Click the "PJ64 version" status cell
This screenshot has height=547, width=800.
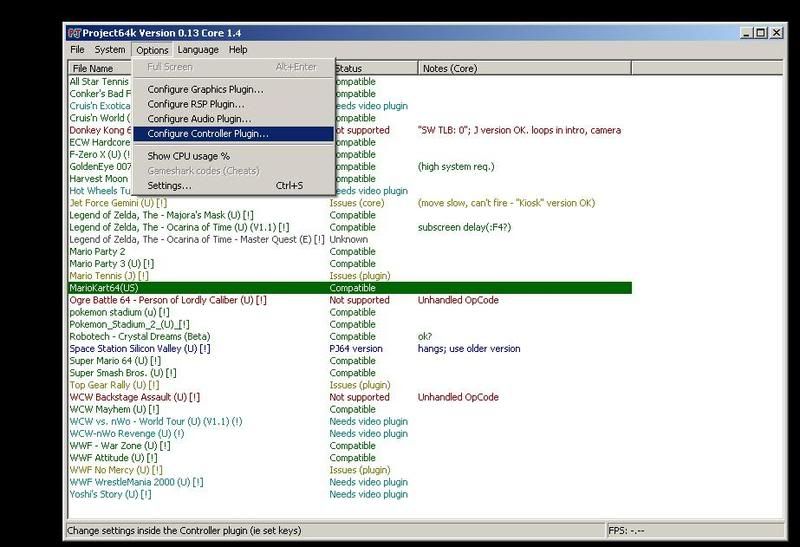point(356,349)
